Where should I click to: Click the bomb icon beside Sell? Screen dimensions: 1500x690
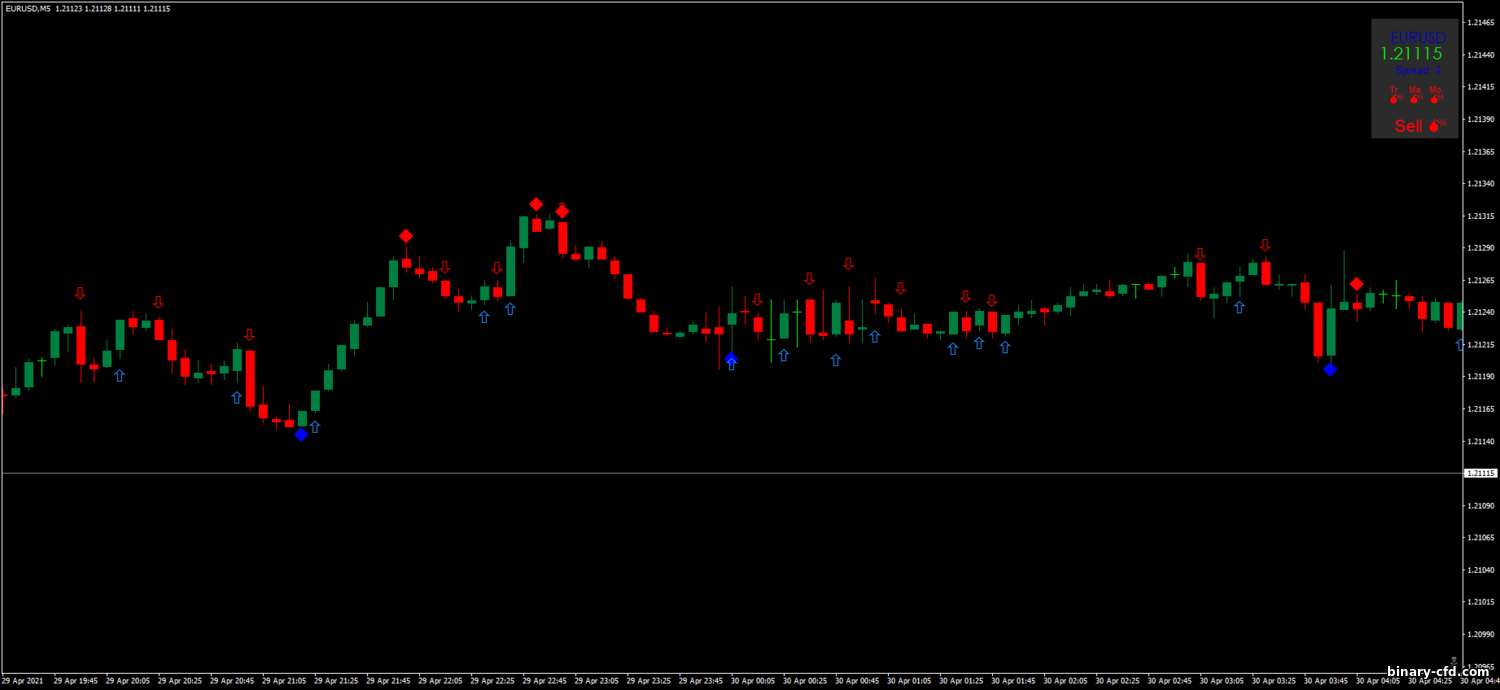point(1437,125)
